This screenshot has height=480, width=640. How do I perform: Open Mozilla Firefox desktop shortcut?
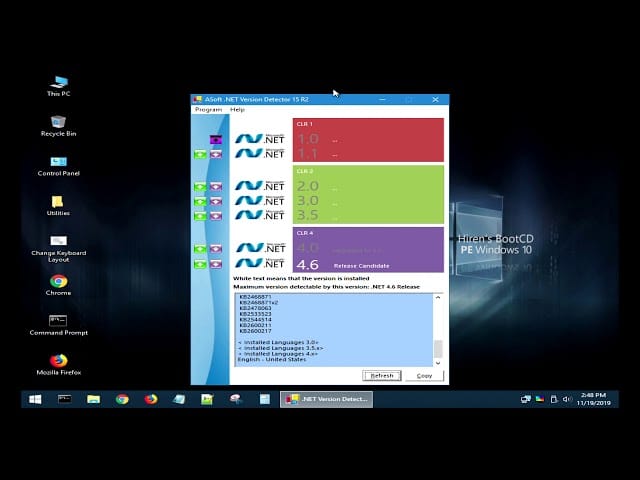tap(59, 365)
